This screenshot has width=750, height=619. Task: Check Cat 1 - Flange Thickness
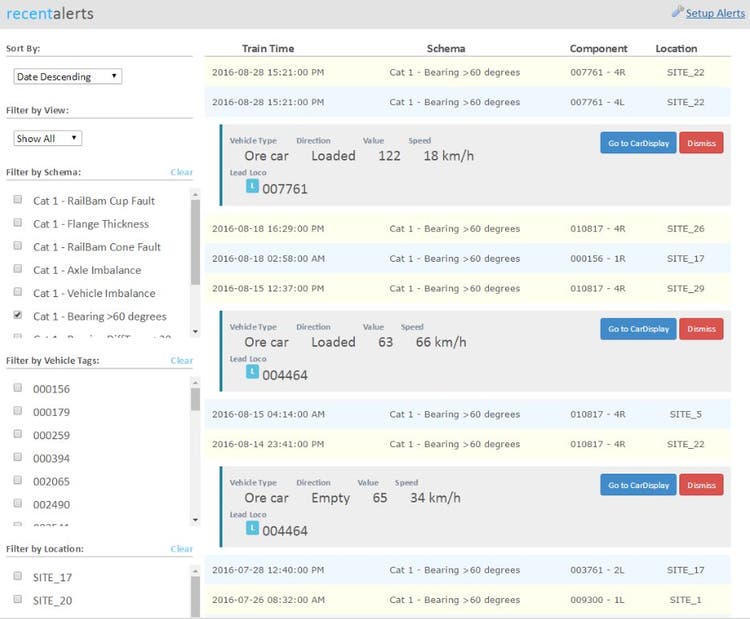18,222
